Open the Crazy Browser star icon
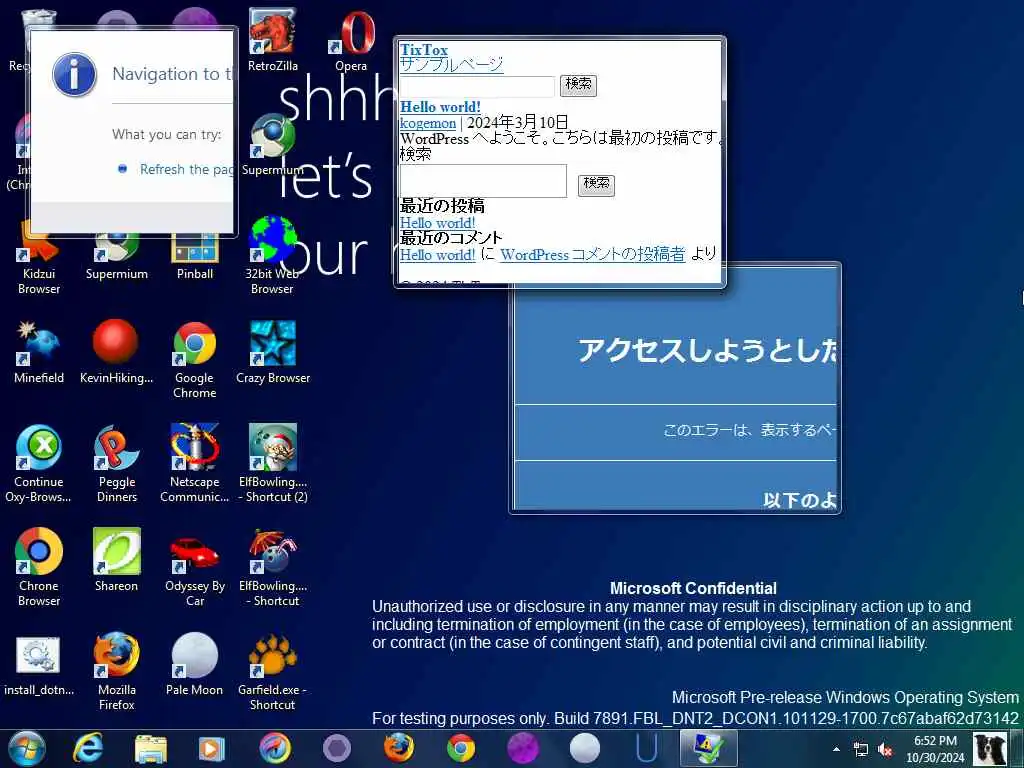 point(273,351)
